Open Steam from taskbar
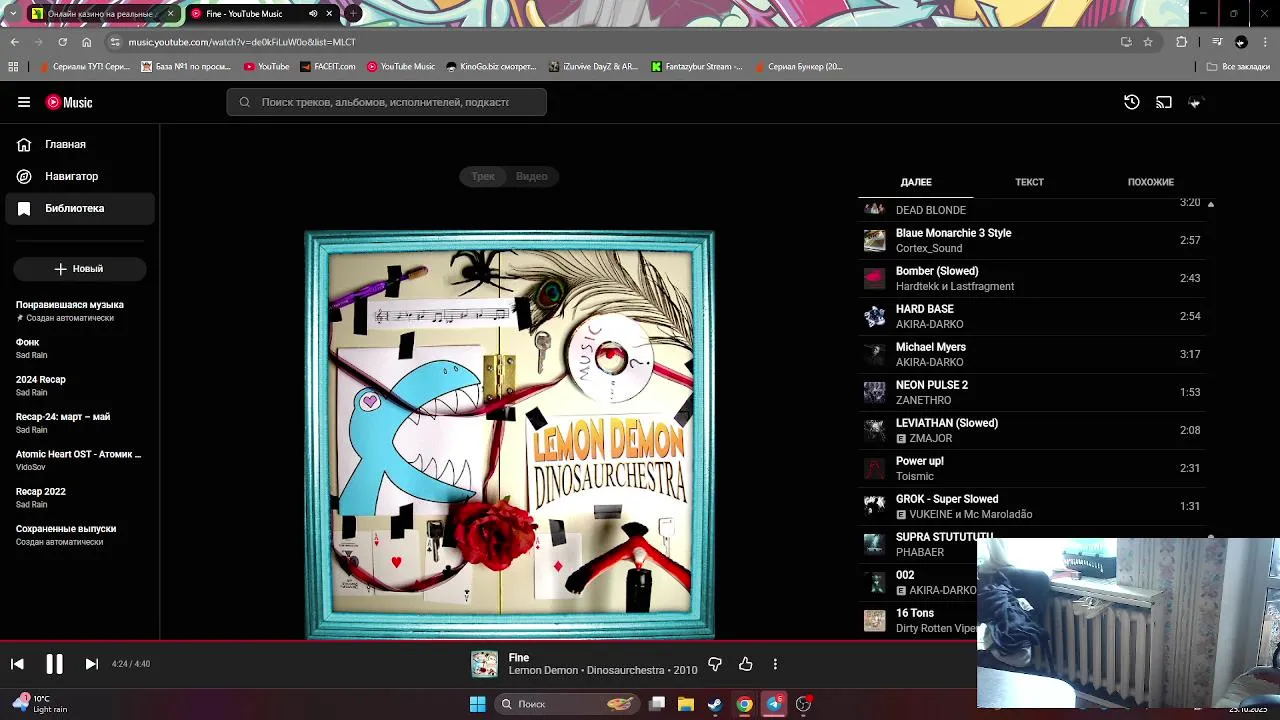Screen dimensions: 1280x720 [715, 704]
